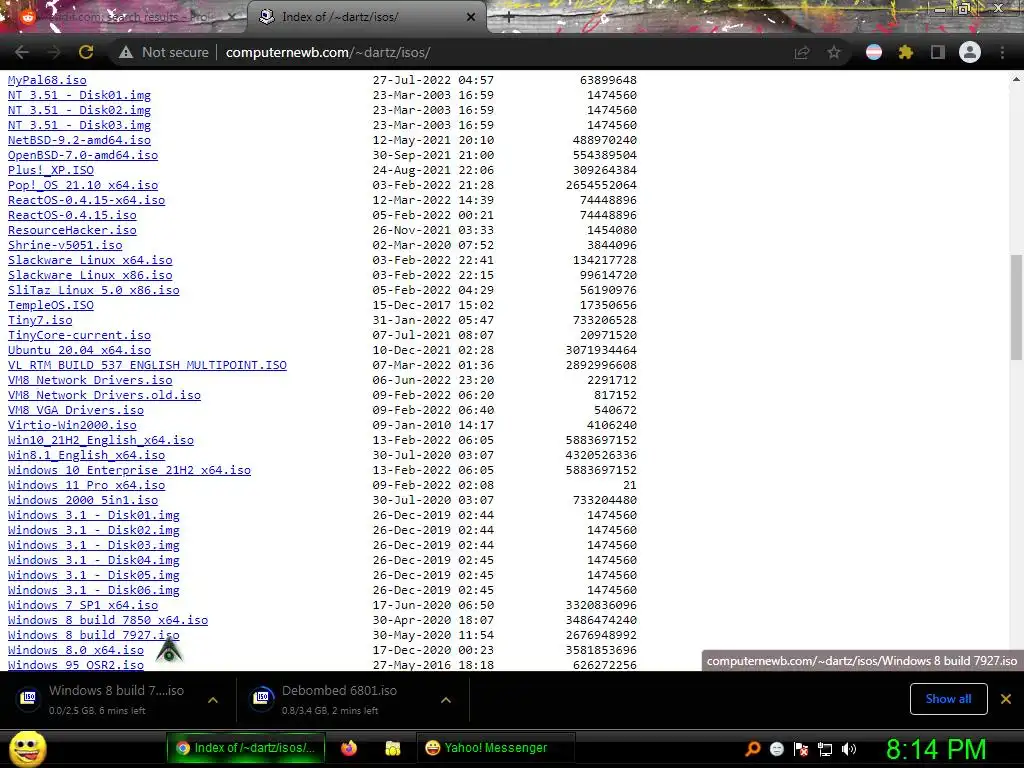Go back with the browser back arrow
Viewport: 1024px width, 768px height.
(22, 52)
